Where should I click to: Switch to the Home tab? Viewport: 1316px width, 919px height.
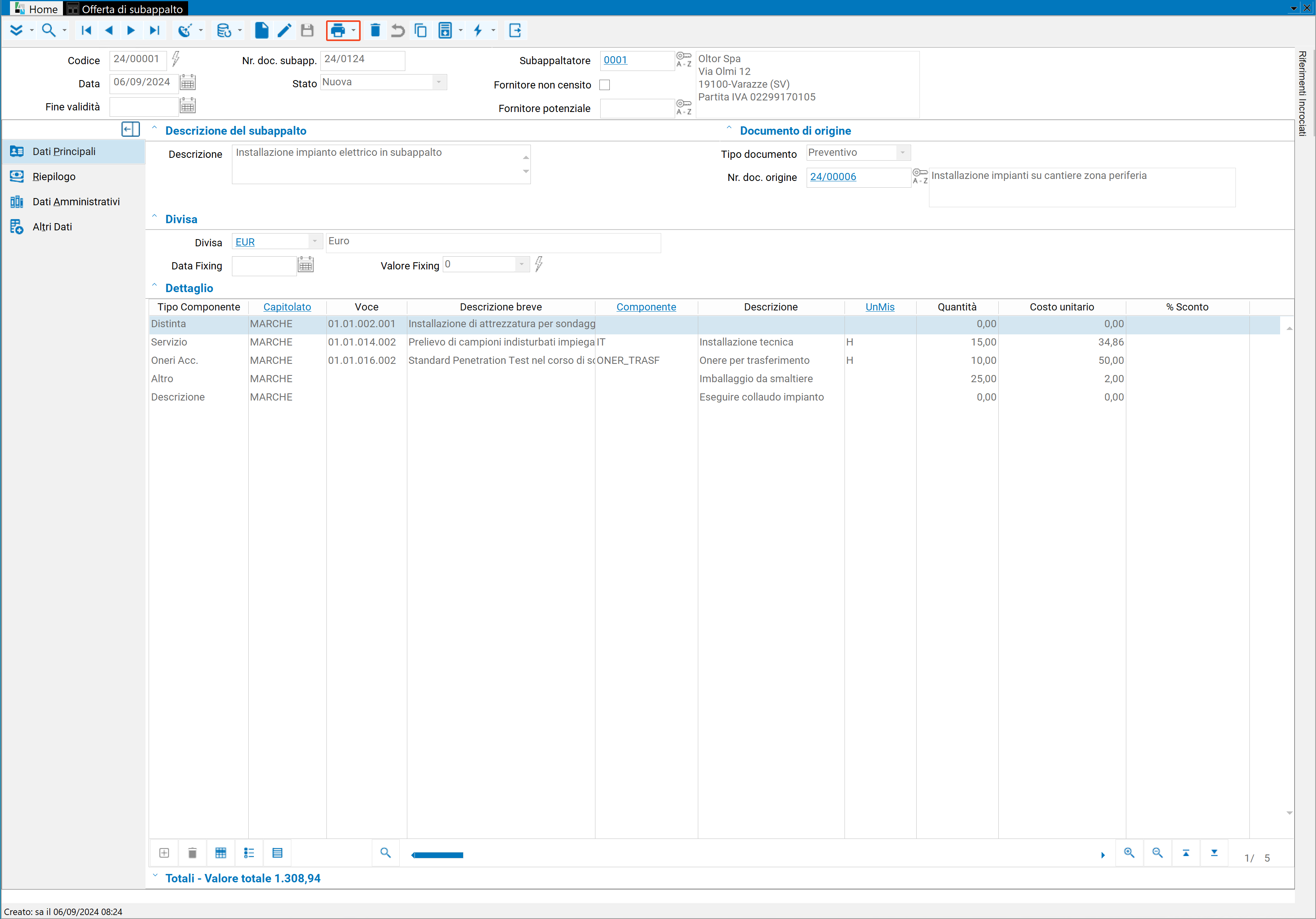[x=37, y=9]
